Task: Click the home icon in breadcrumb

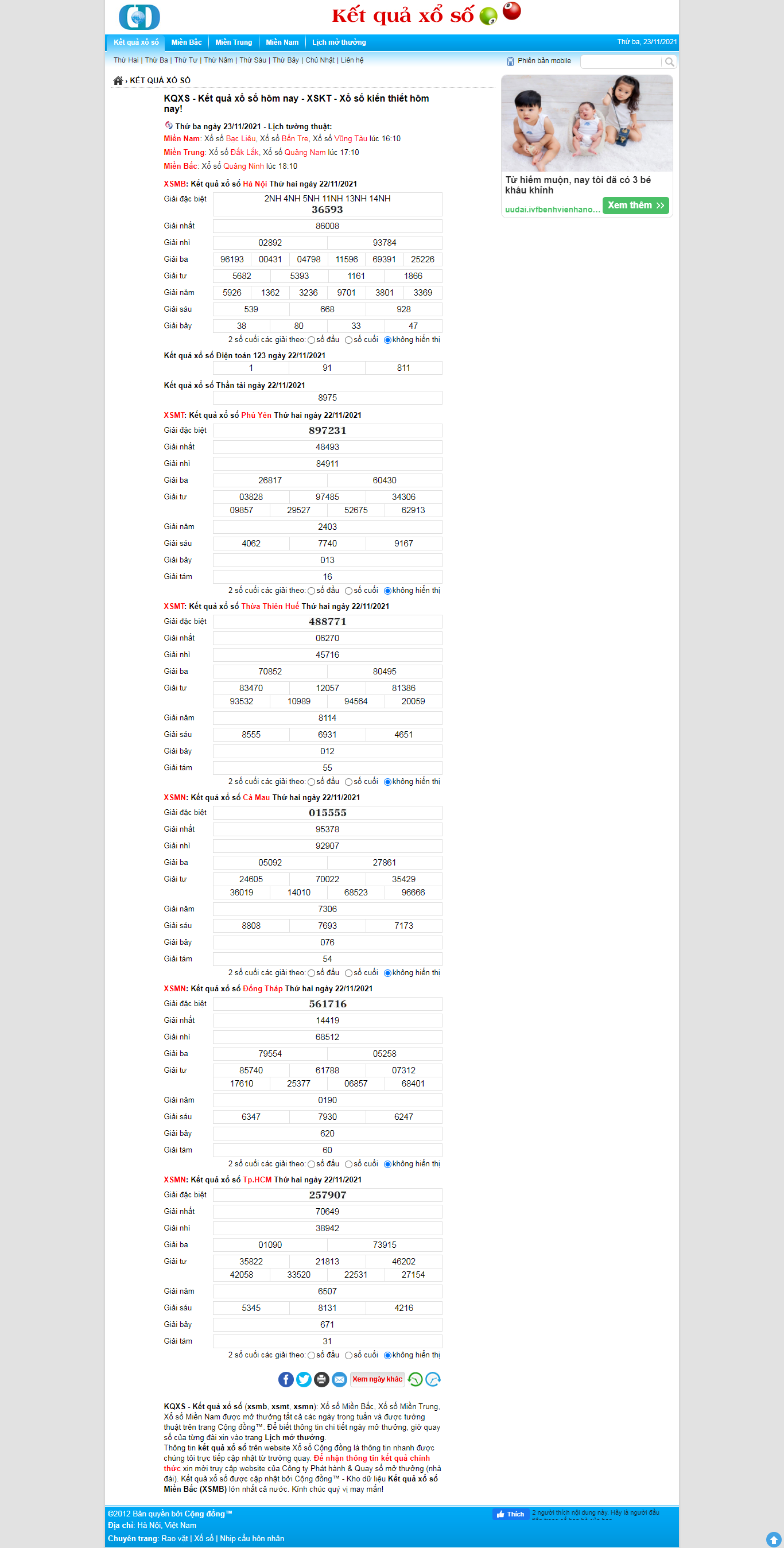Action: [118, 80]
